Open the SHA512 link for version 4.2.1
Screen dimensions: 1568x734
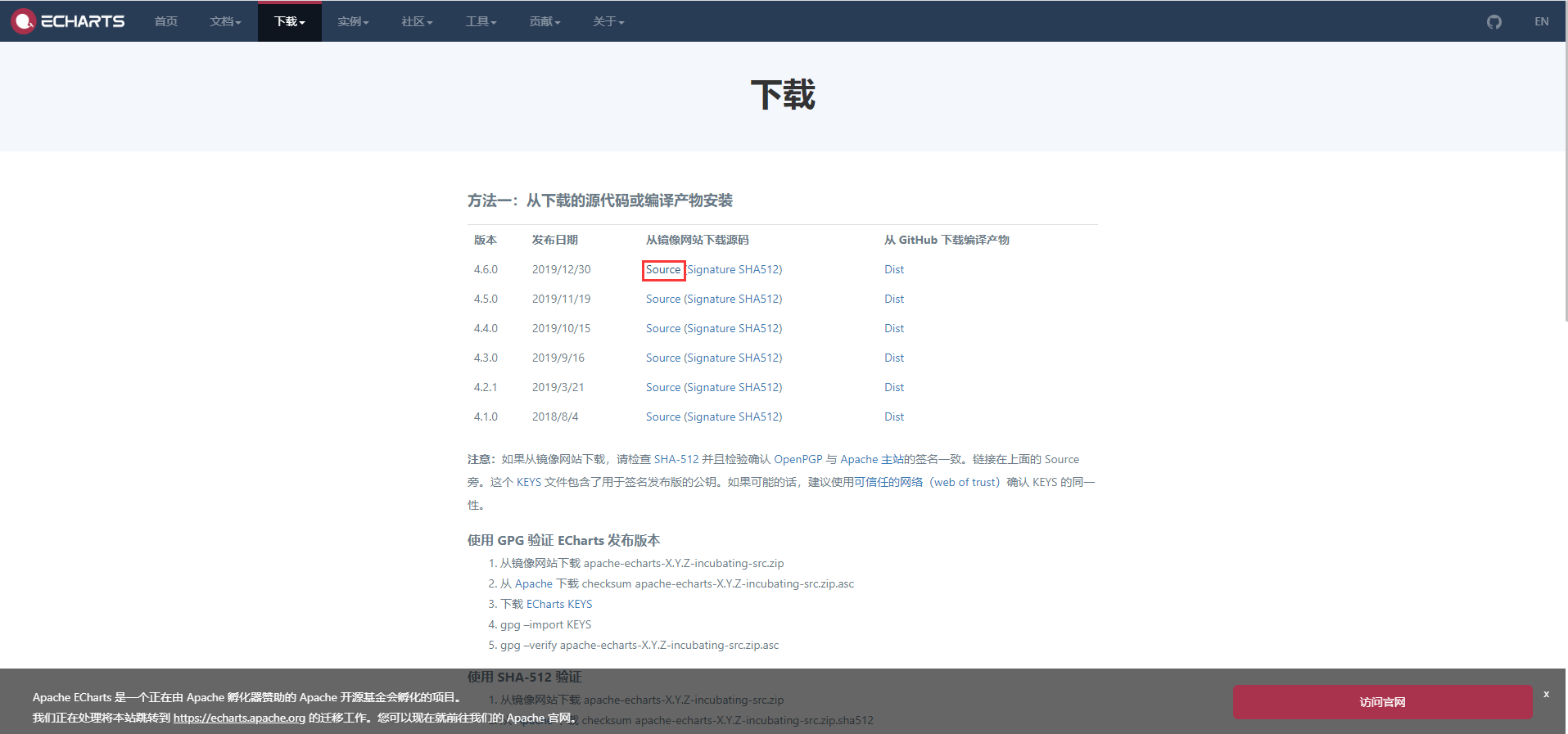tap(758, 387)
